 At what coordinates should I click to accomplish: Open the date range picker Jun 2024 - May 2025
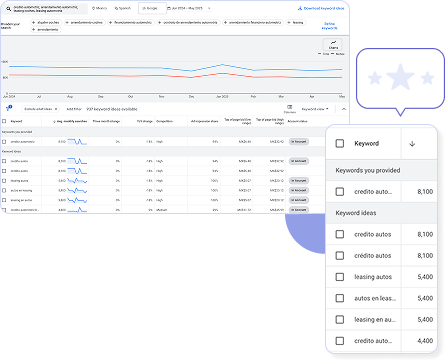(x=185, y=8)
